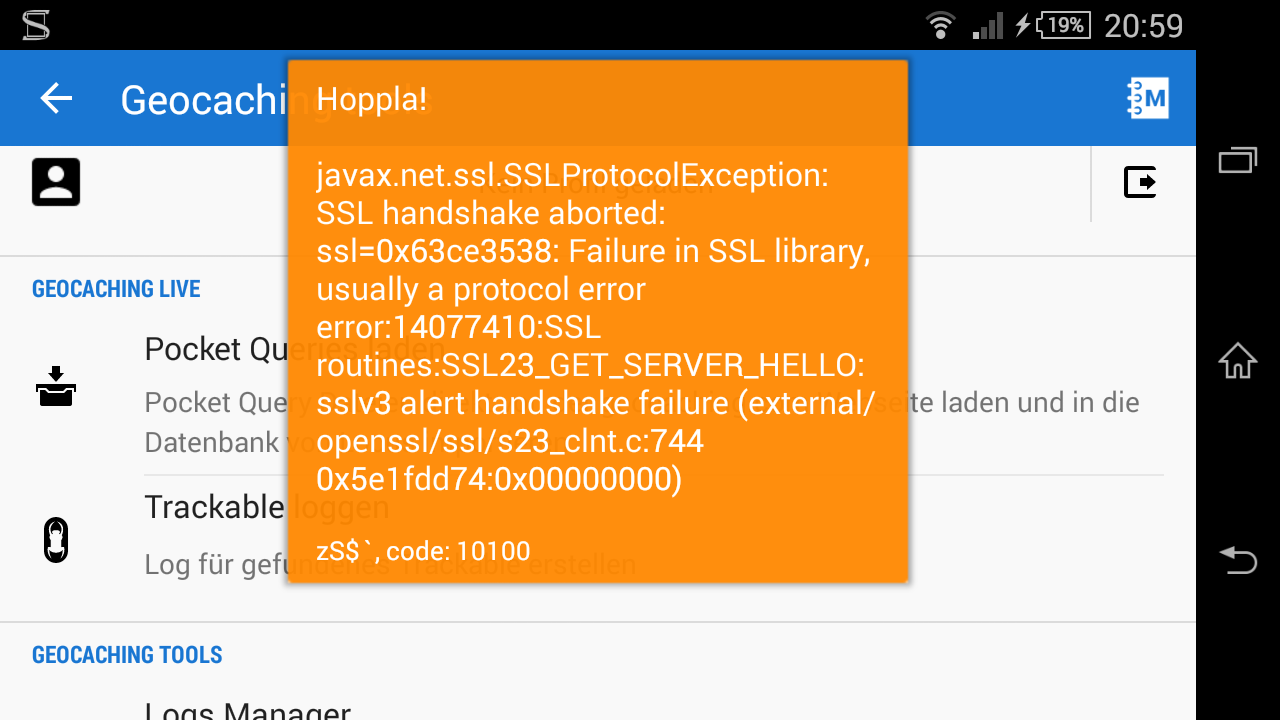Viewport: 1280px width, 720px height.
Task: Open the notebook M icon in the toolbar
Action: 1147,98
